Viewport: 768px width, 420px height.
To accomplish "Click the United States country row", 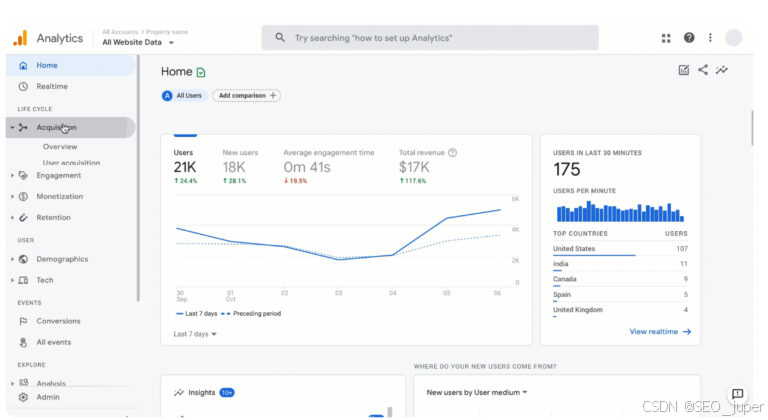I will [x=620, y=249].
